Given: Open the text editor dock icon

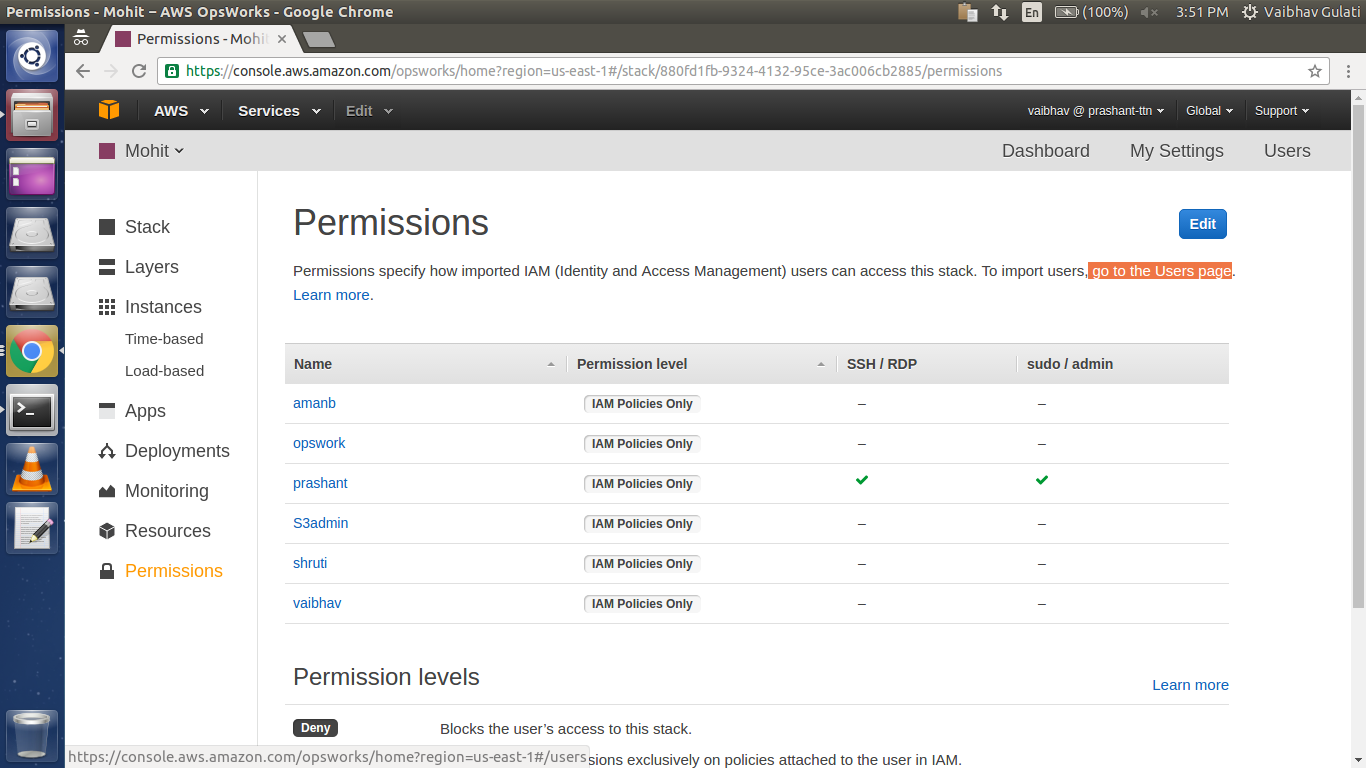Looking at the screenshot, I should click(x=32, y=528).
